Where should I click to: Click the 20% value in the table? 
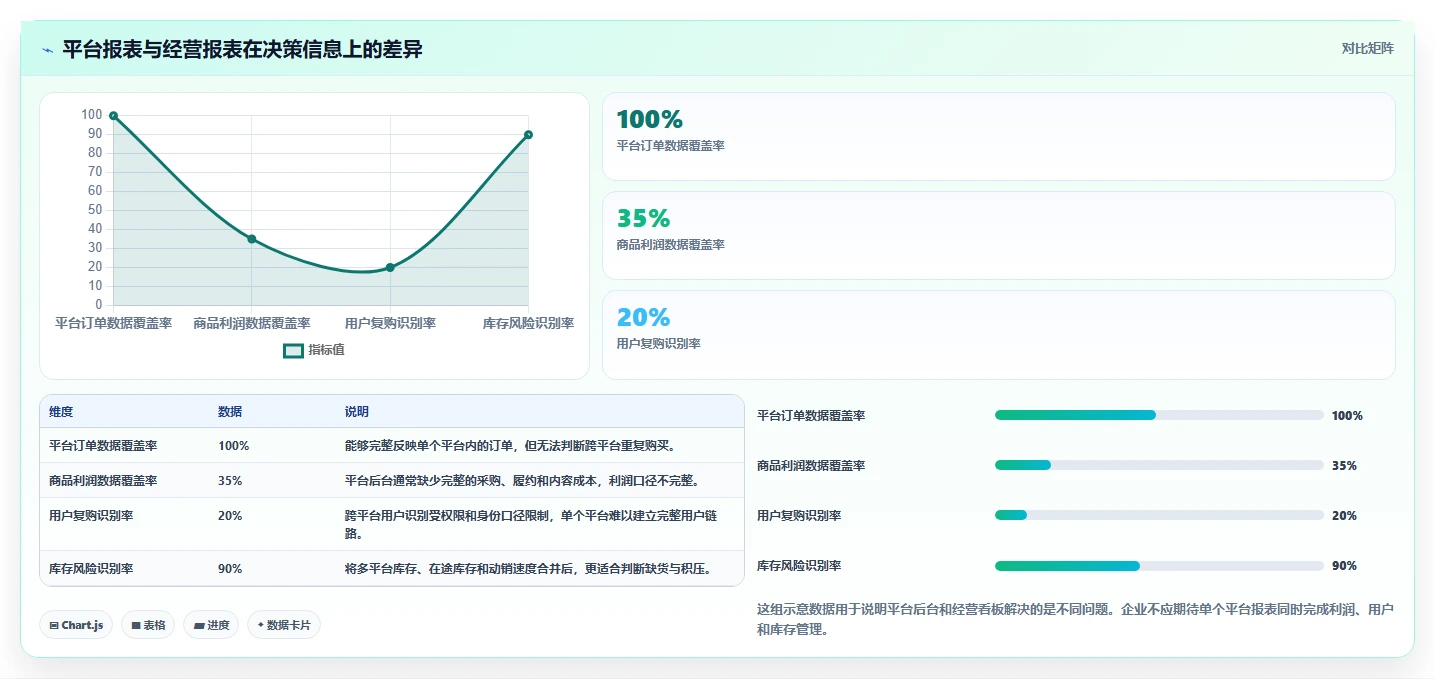230,515
